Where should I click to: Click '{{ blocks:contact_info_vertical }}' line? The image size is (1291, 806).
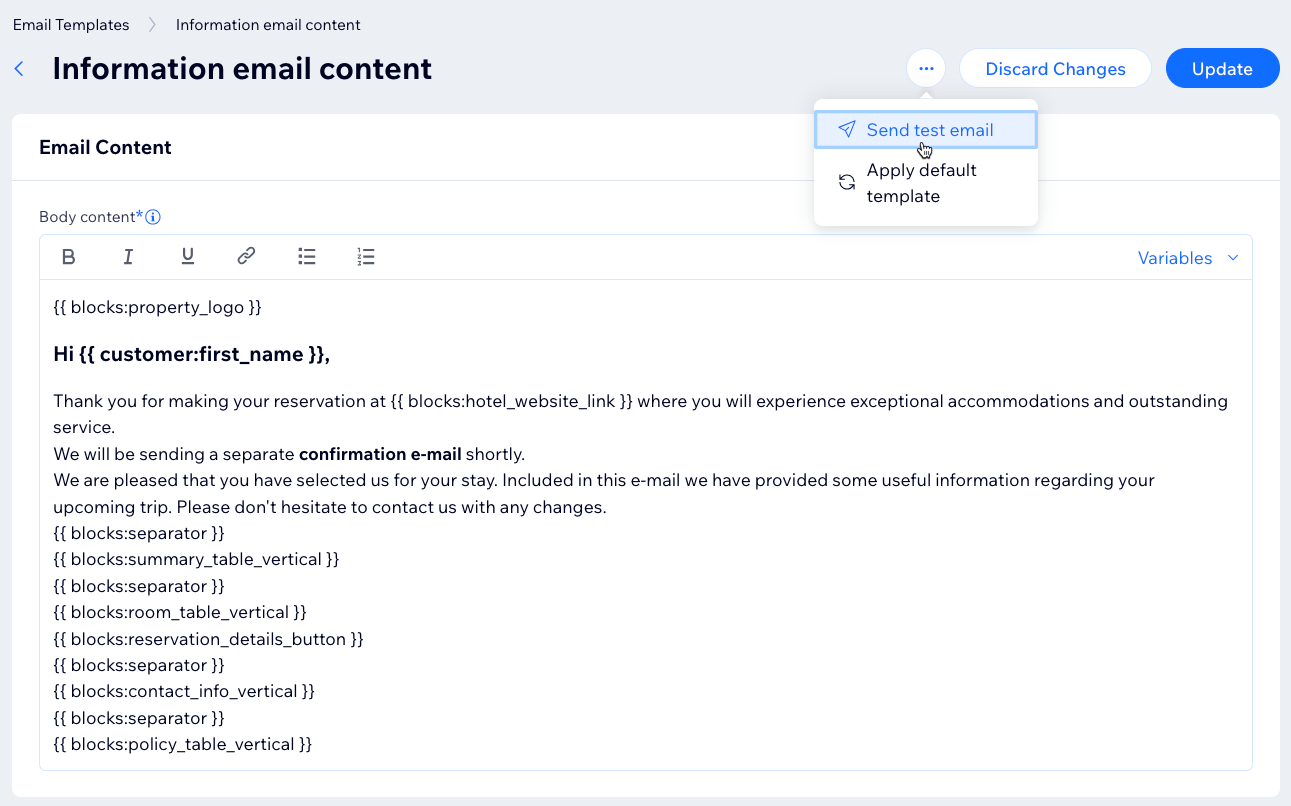click(184, 691)
